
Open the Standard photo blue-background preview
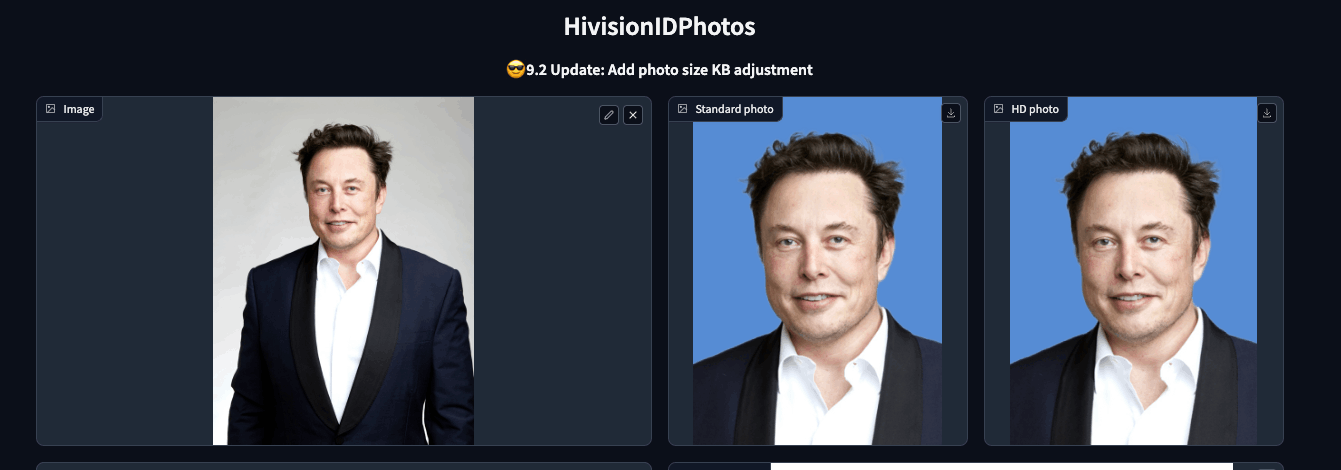tap(817, 271)
